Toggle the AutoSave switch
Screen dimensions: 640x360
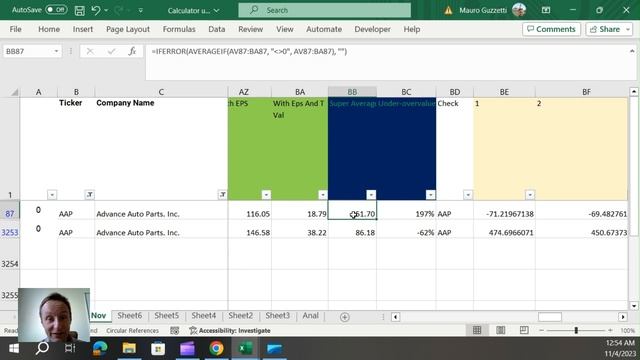tap(56, 10)
